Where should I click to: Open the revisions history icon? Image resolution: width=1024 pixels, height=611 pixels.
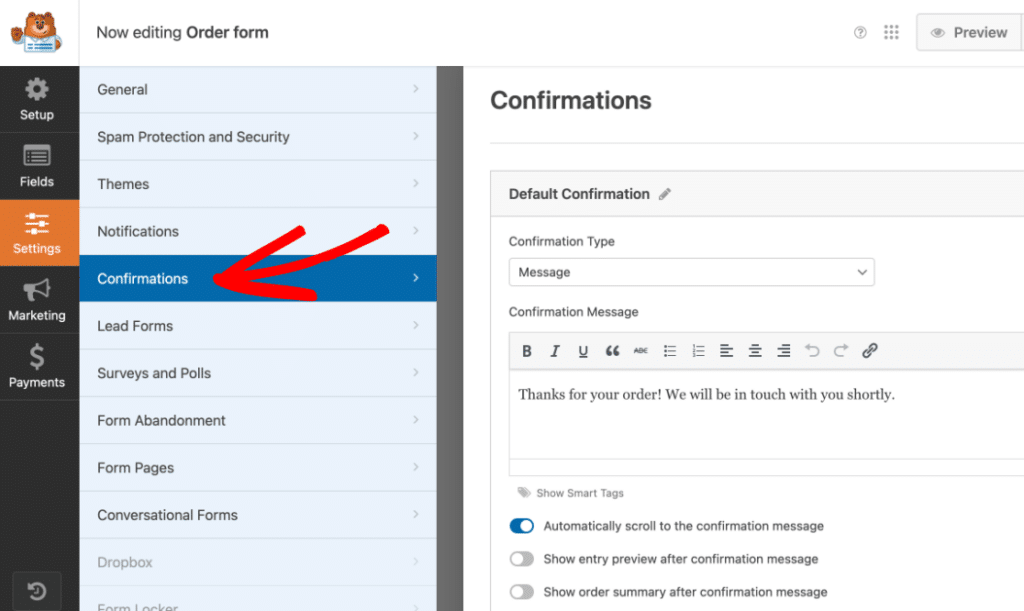pyautogui.click(x=37, y=591)
